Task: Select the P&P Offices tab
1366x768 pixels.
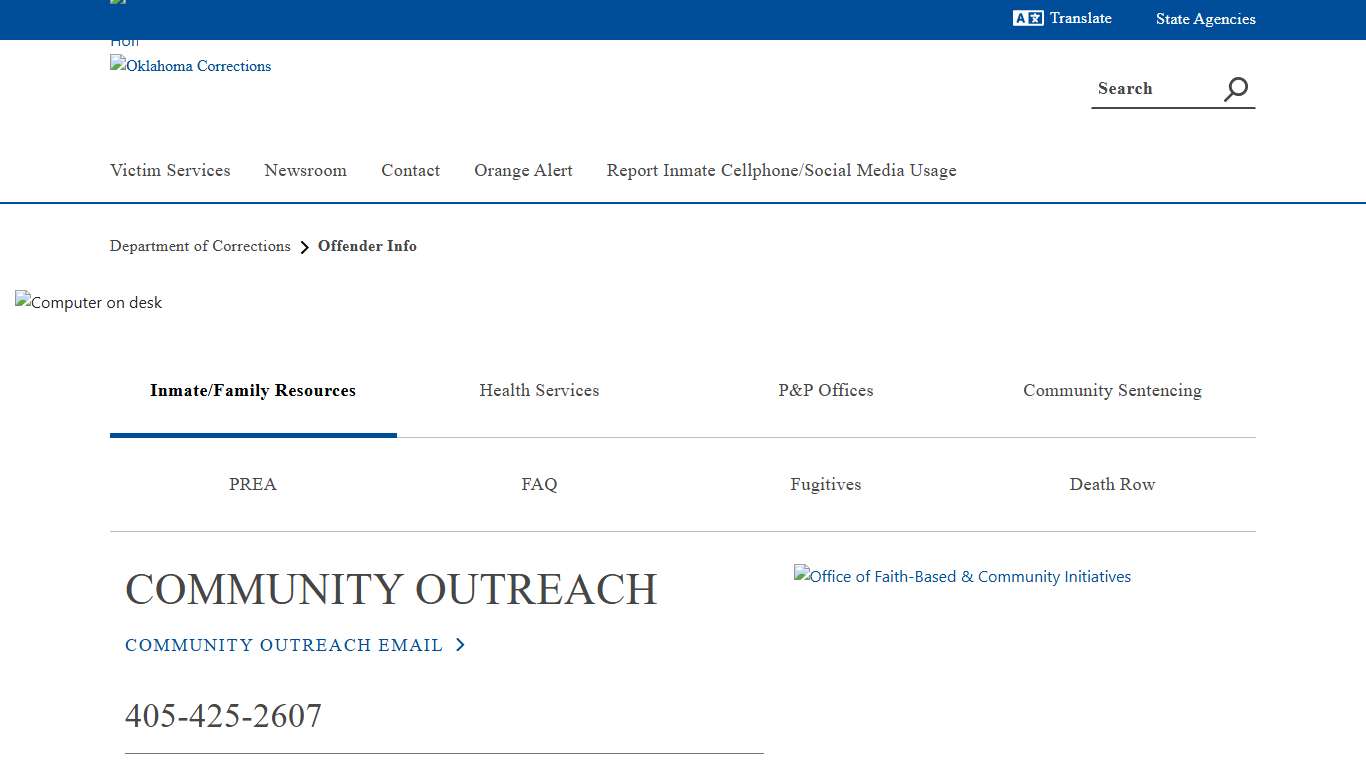Action: coord(826,390)
